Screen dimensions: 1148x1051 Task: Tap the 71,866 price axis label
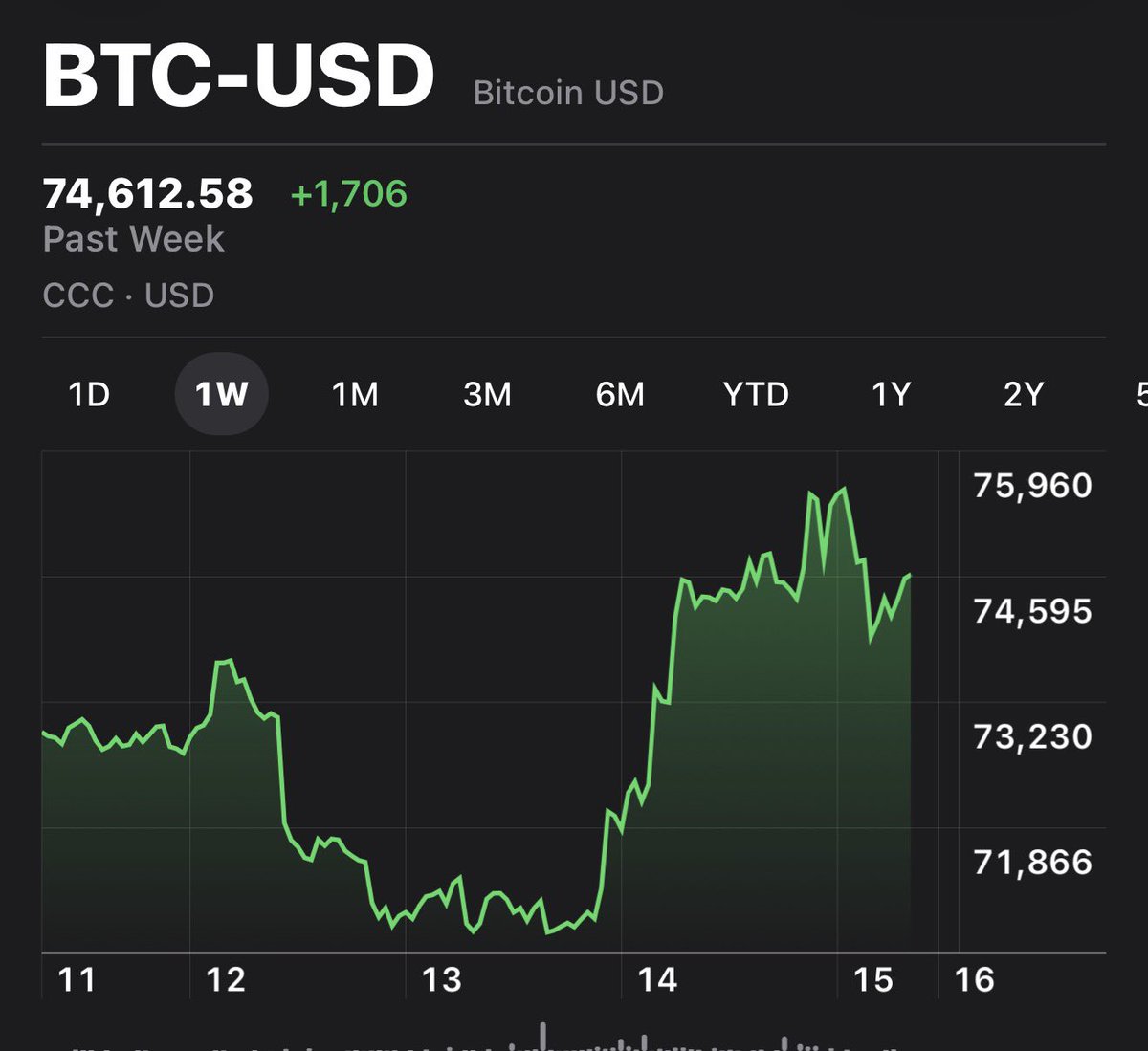point(1032,863)
